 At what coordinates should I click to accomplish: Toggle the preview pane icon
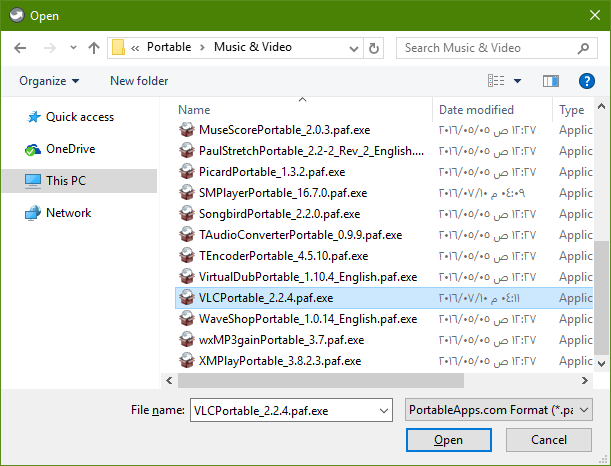pos(551,81)
